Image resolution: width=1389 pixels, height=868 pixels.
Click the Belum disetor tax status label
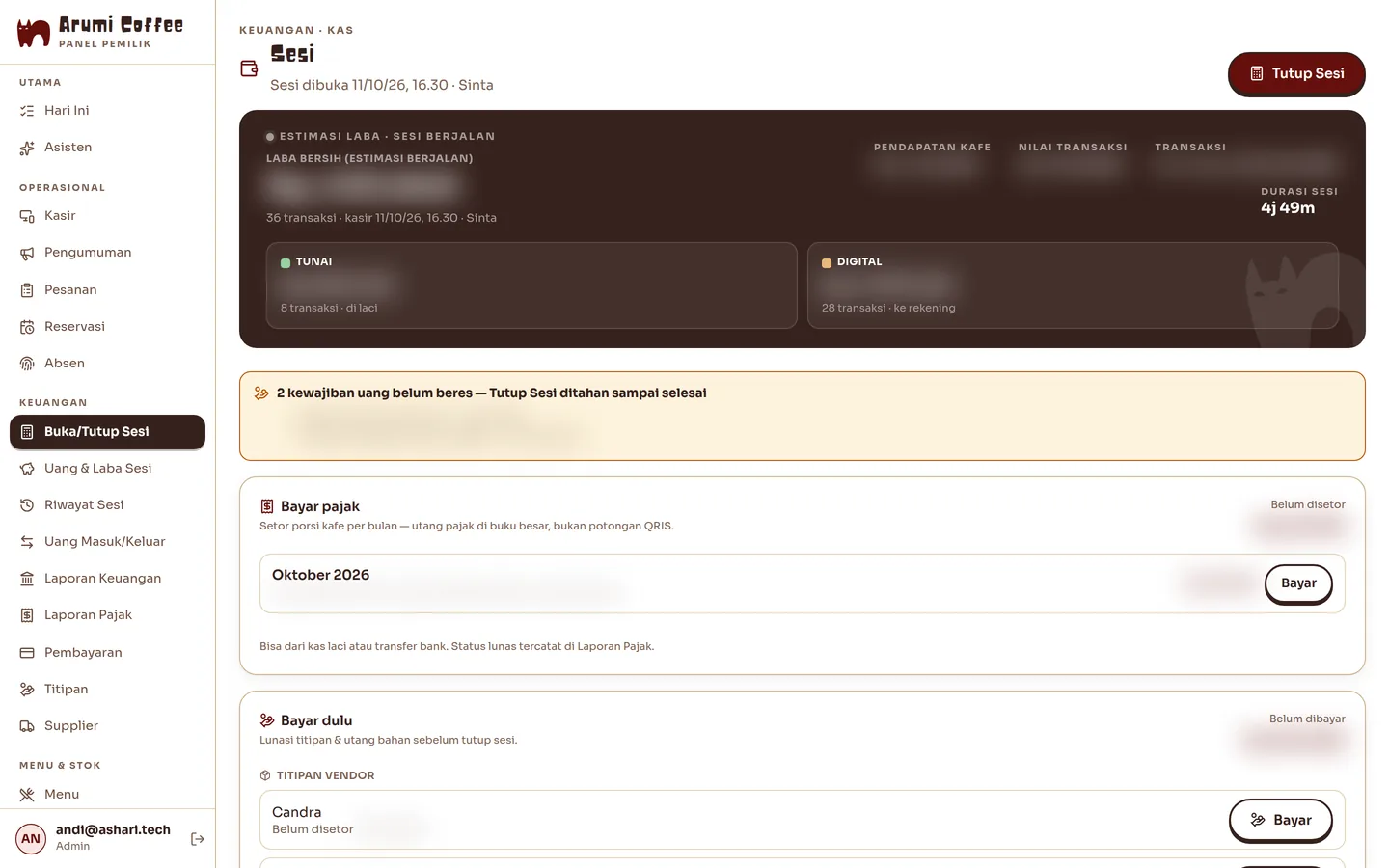1308,504
